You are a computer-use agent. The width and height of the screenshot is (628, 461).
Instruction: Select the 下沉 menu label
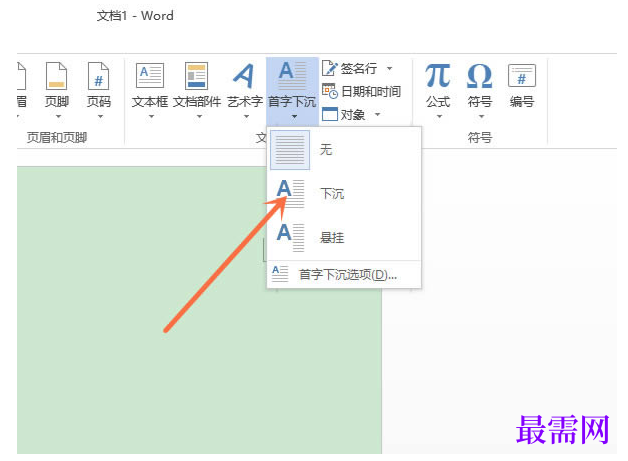332,193
